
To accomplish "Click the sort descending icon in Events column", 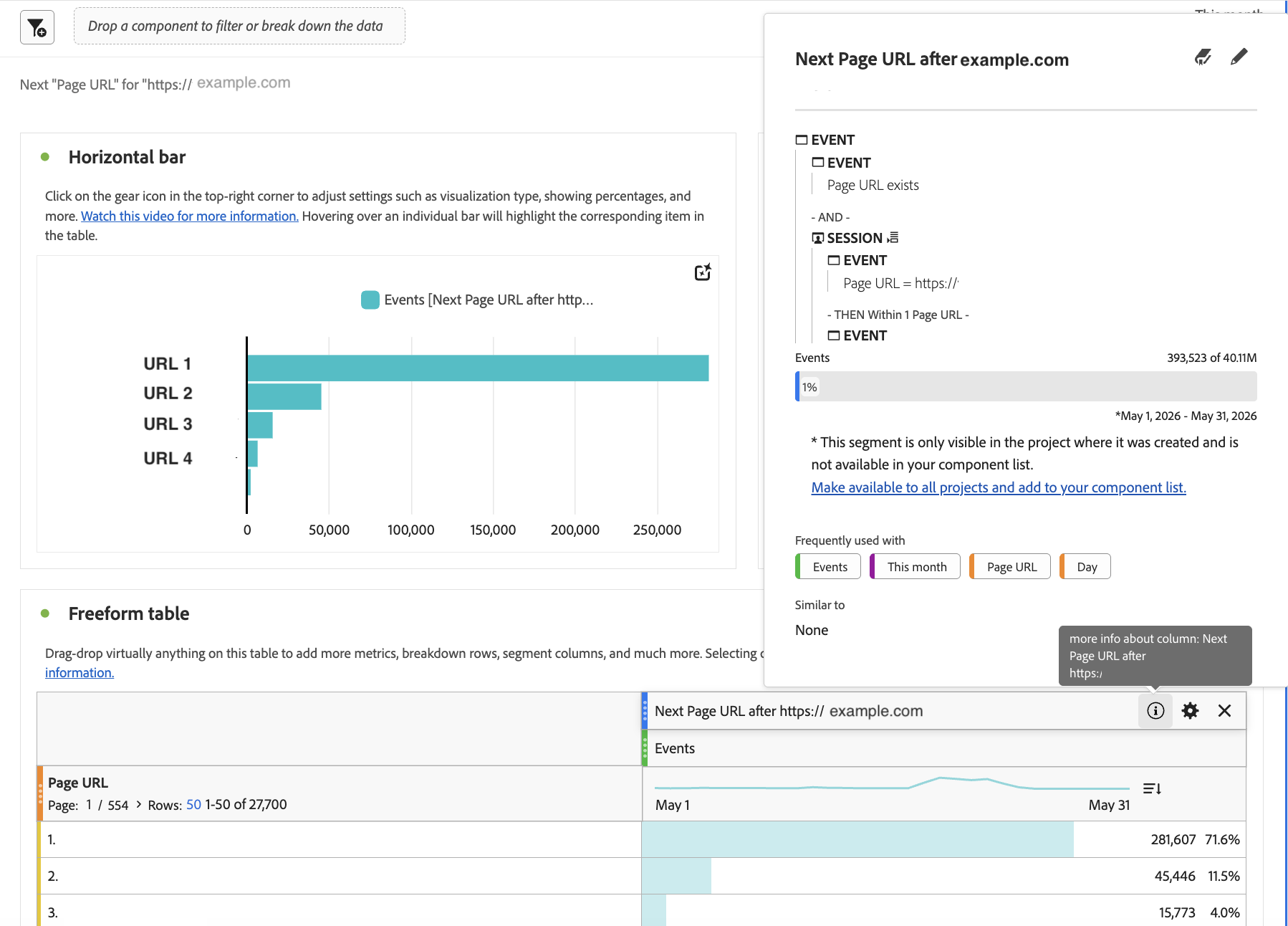I will [1152, 788].
